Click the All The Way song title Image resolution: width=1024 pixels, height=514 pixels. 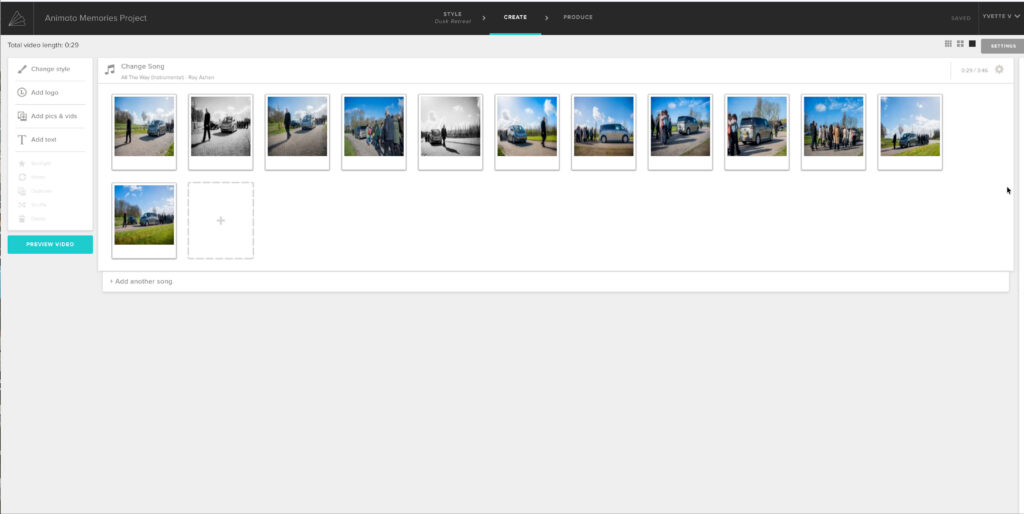tap(168, 78)
